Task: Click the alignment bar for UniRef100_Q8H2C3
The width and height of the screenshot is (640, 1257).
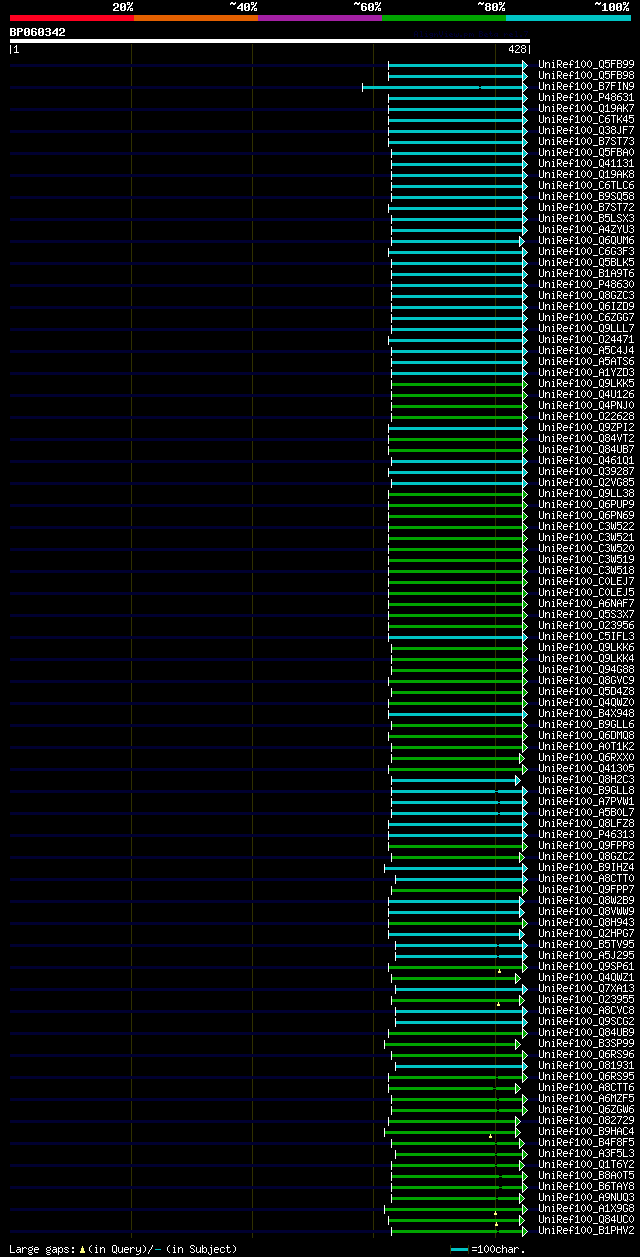Action: [x=455, y=780]
